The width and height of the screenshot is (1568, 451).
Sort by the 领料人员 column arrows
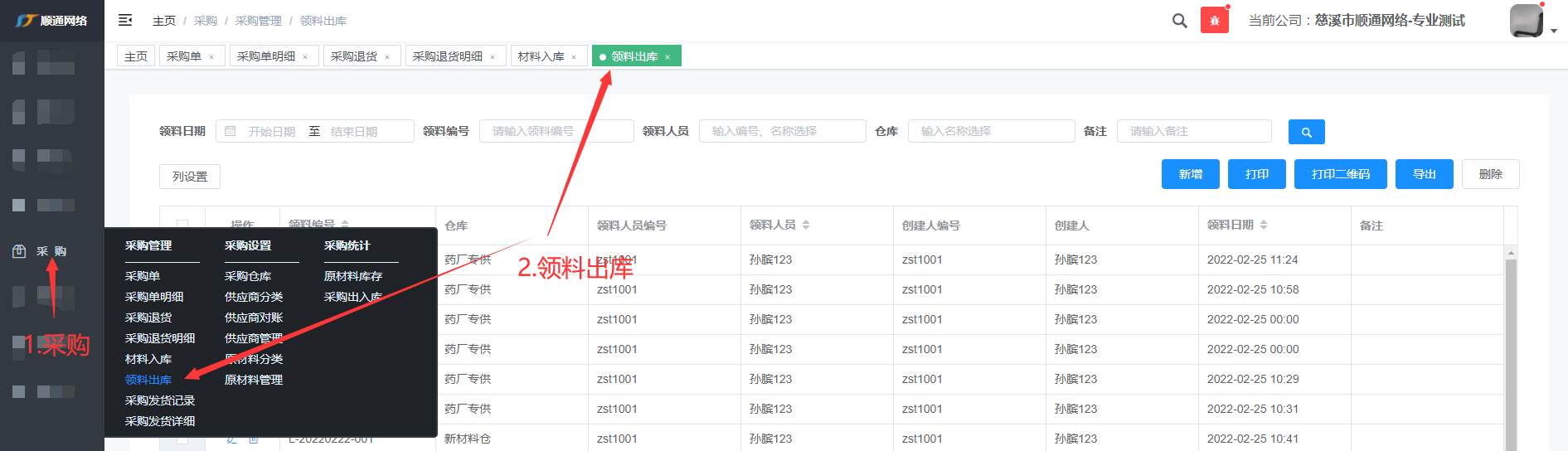(806, 225)
